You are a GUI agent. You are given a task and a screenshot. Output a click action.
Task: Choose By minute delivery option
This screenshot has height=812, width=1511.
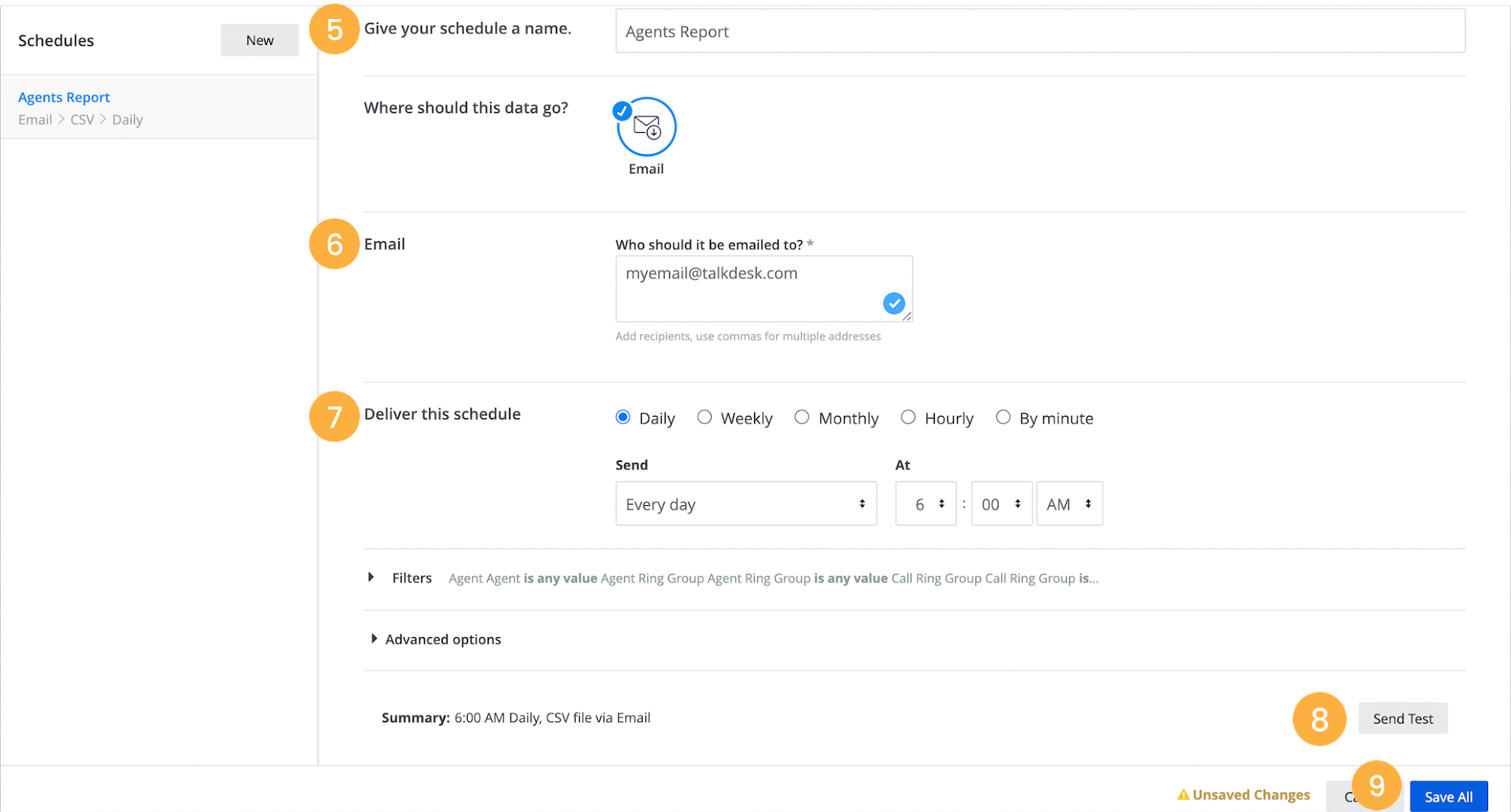(x=1003, y=417)
